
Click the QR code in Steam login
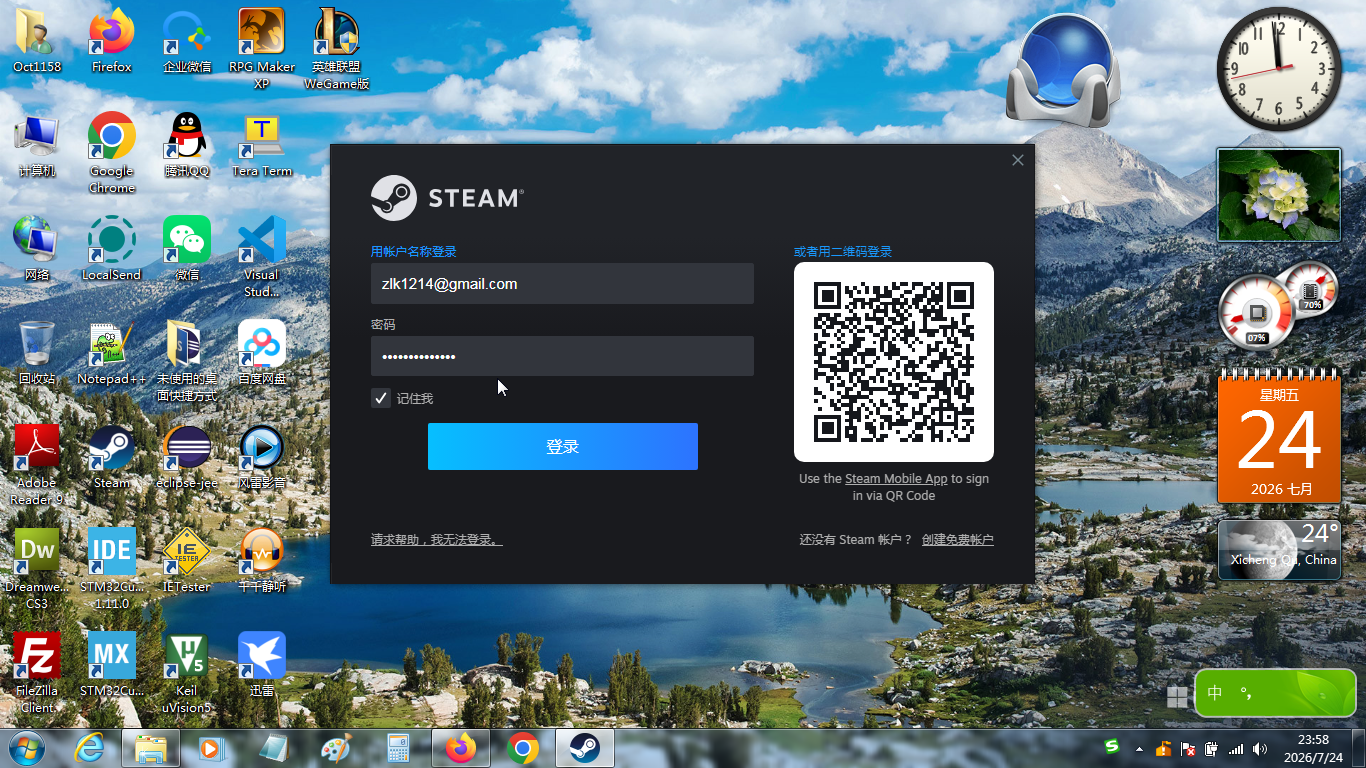(x=894, y=362)
